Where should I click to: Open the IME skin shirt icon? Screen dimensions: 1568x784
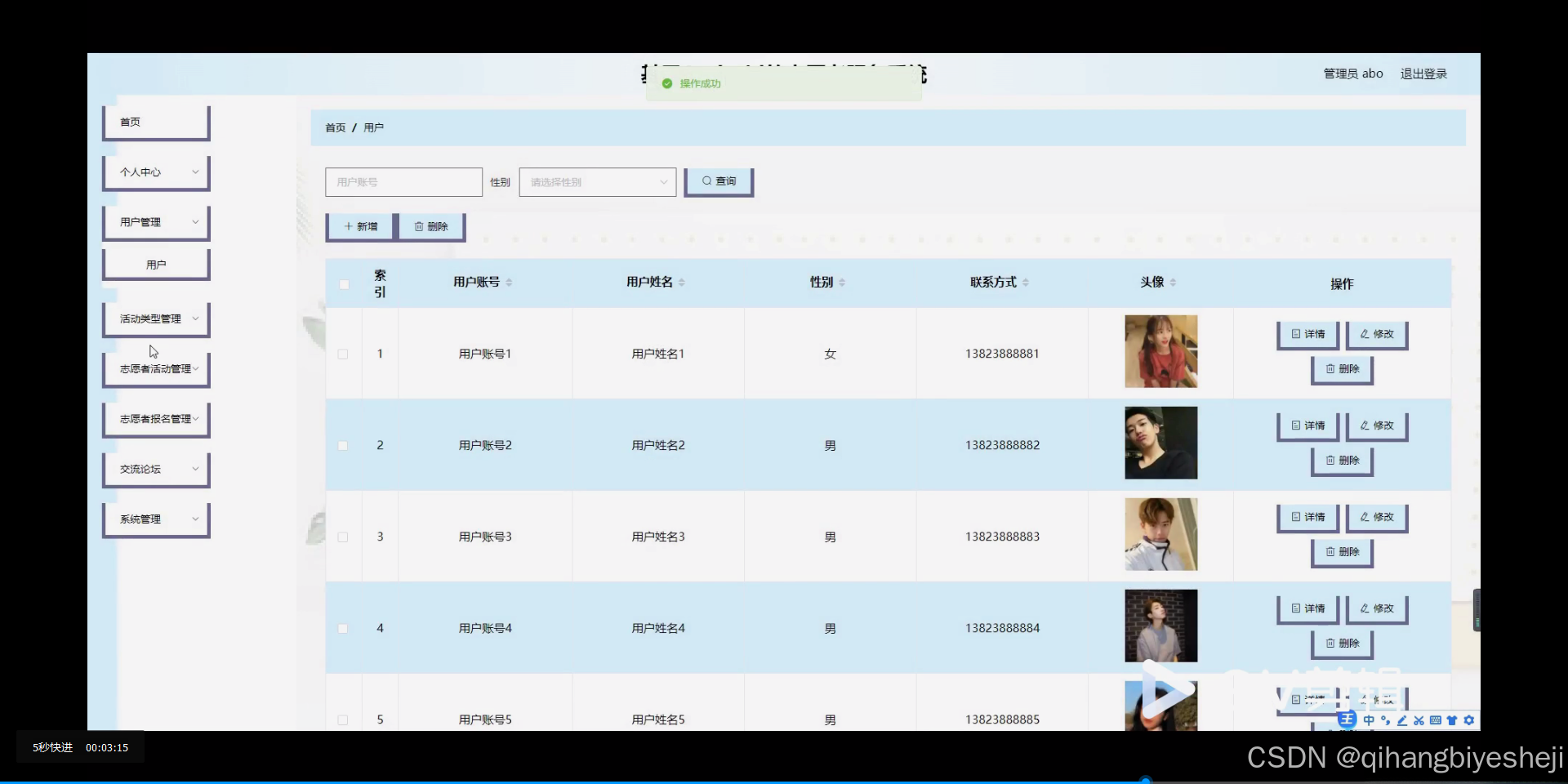click(1452, 720)
